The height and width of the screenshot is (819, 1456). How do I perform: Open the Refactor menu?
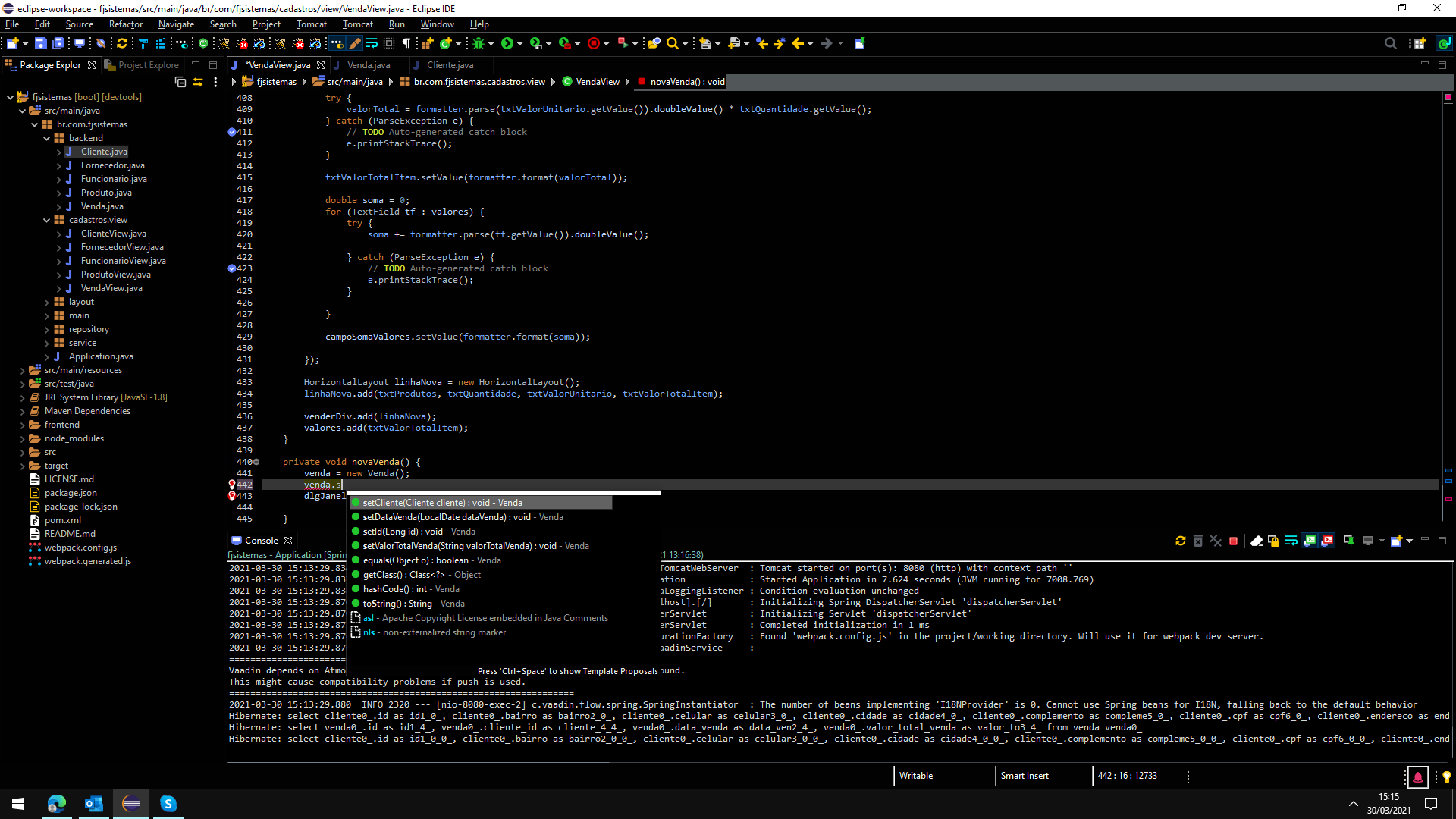(125, 24)
